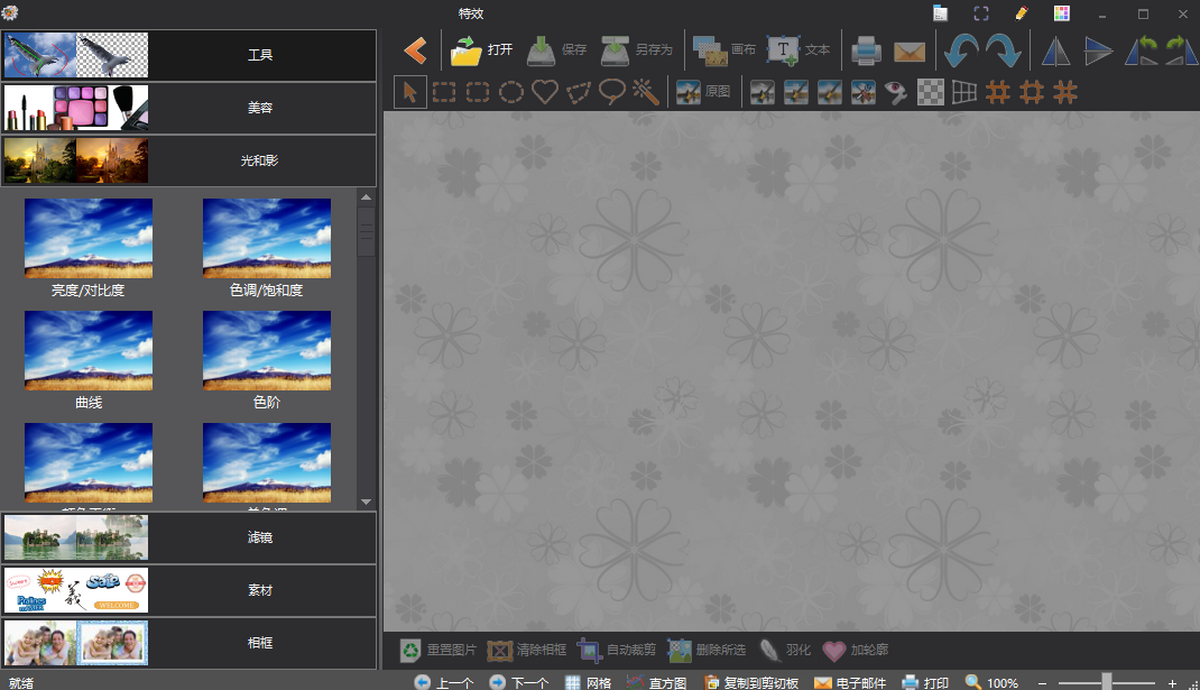Click the 打开 open file button

point(482,50)
